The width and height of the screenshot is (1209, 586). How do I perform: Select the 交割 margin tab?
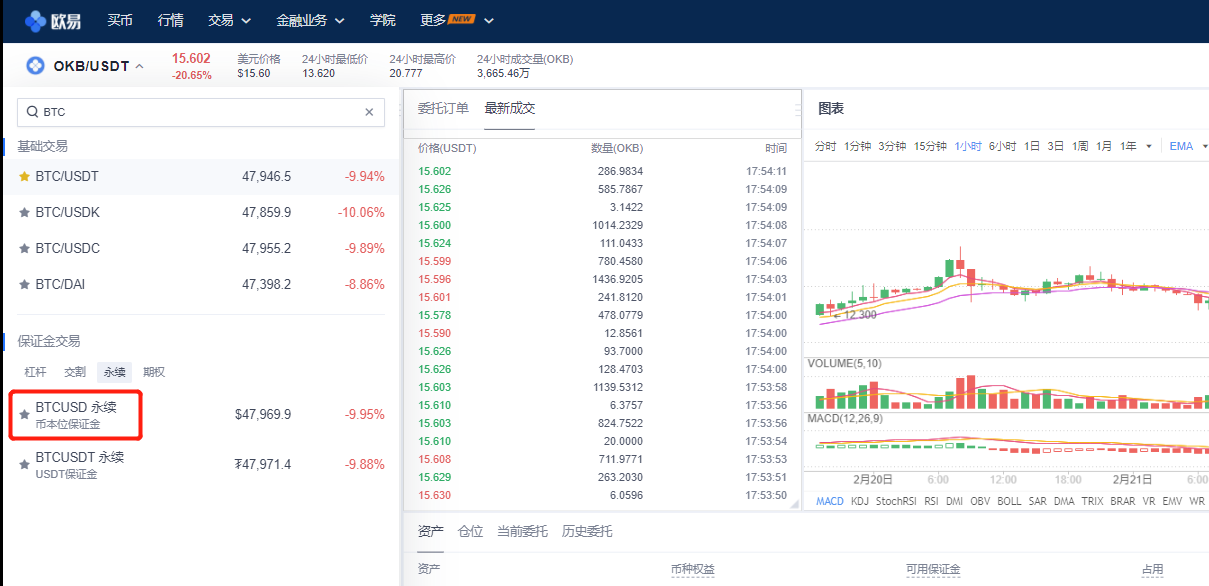click(x=75, y=372)
